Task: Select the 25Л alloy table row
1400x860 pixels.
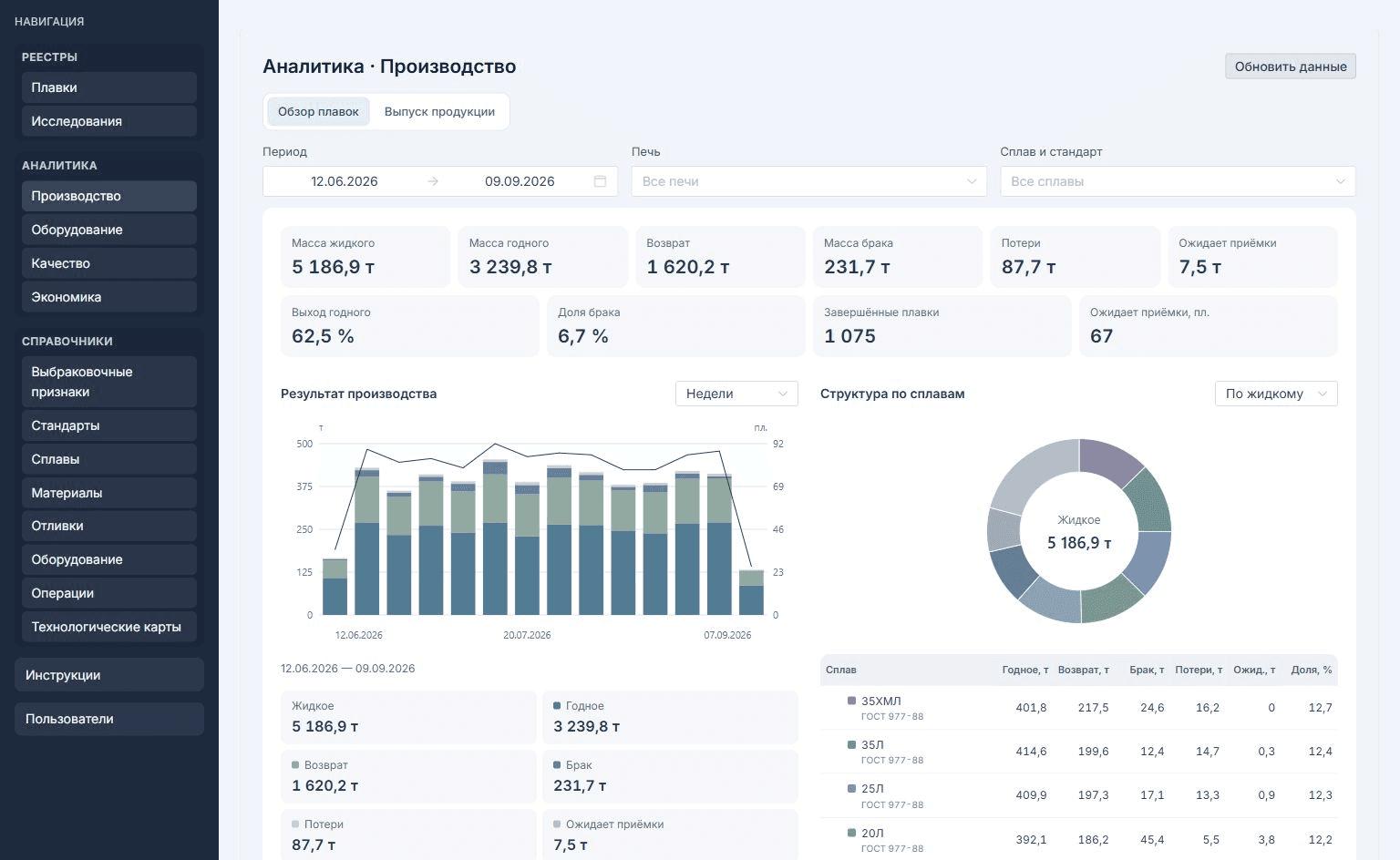Action: tap(1079, 795)
